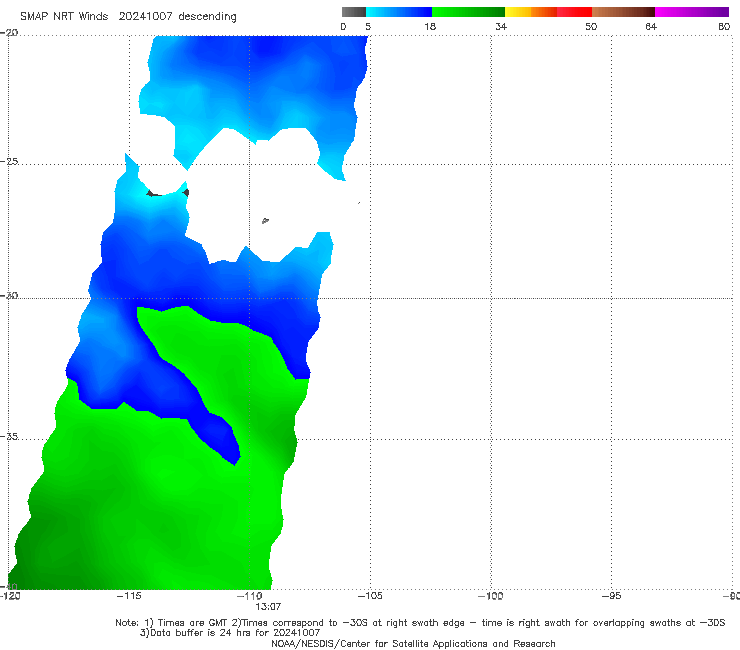Screen dimensions: 740x650
Task: Click the longitude label '-100'
Action: tap(491, 596)
